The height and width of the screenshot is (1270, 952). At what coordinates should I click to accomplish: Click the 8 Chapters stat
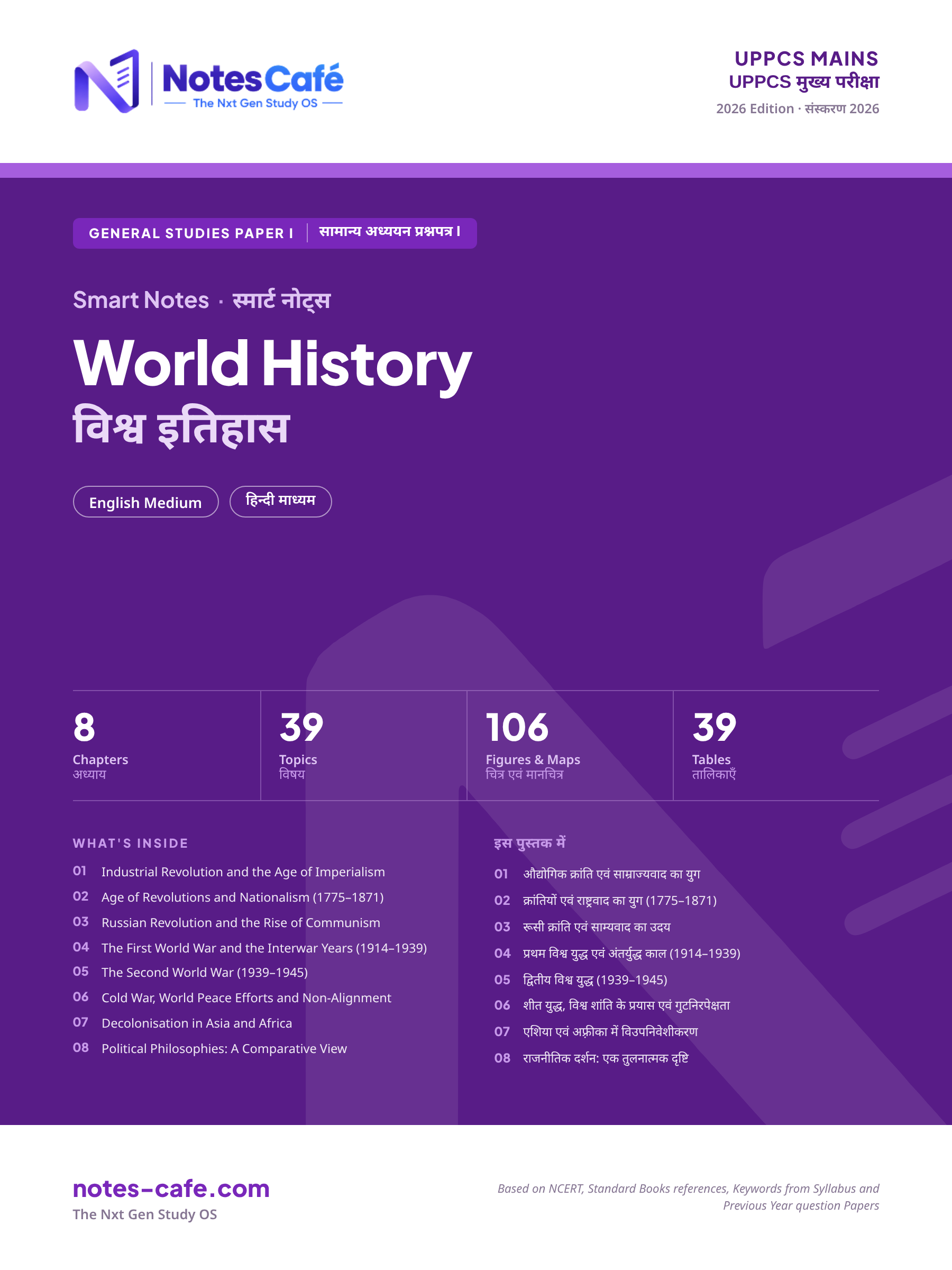click(101, 746)
